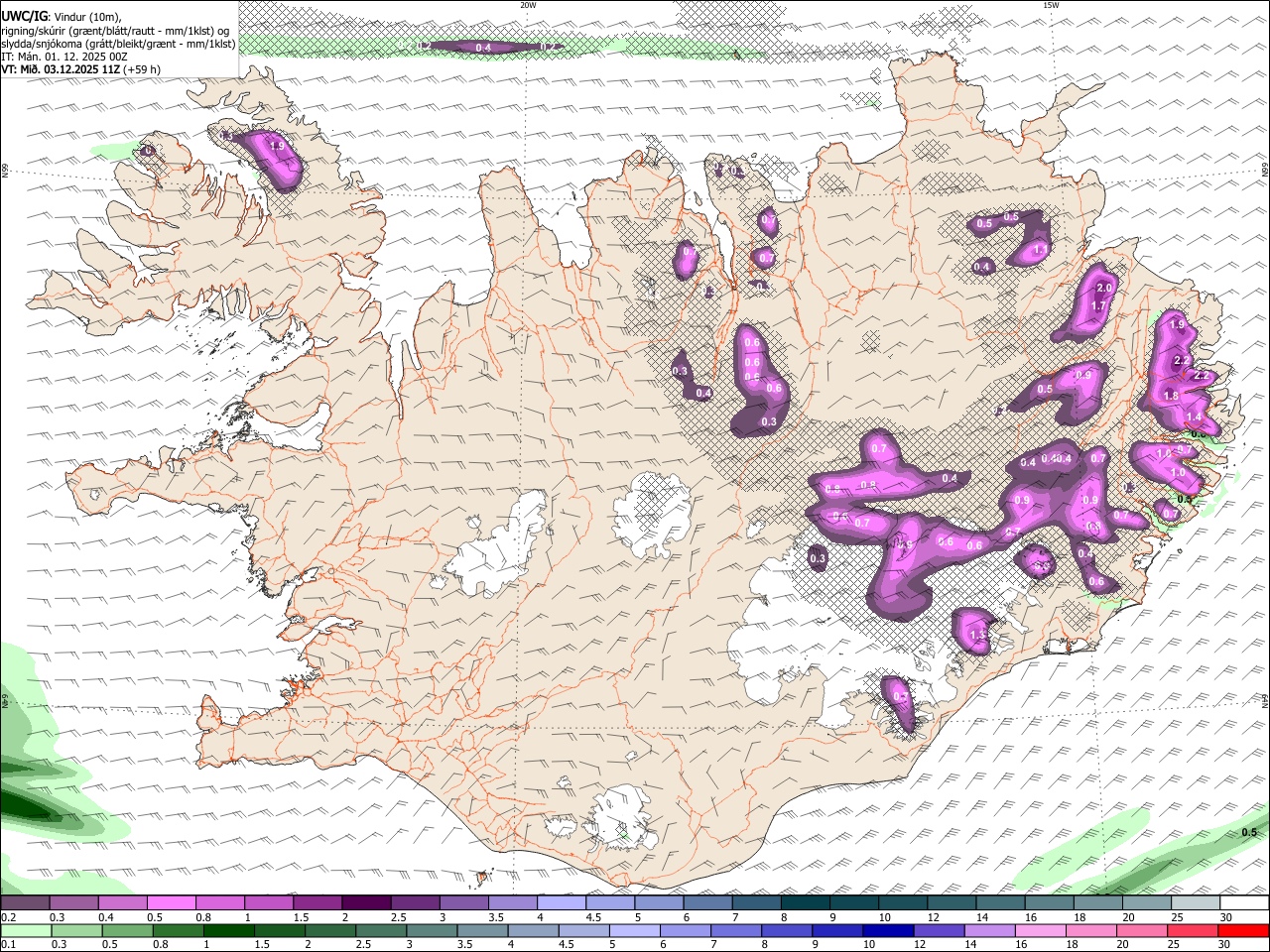This screenshot has width=1270, height=952.
Task: Click the '1.3' value in the southeast blob
Action: [x=976, y=635]
